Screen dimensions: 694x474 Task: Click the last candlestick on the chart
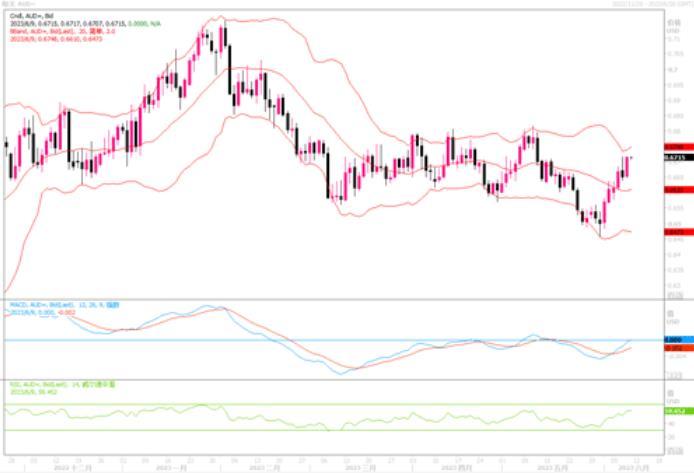(x=630, y=164)
